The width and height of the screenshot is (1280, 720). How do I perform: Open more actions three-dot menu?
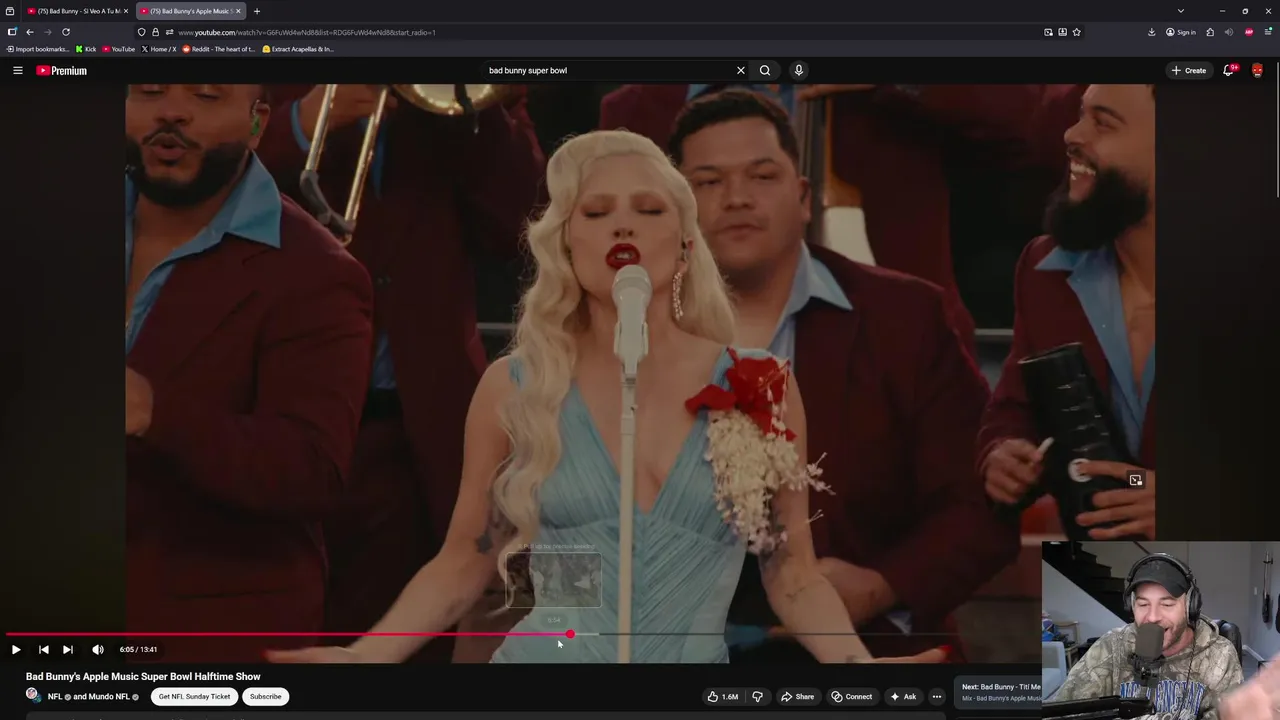[x=937, y=696]
